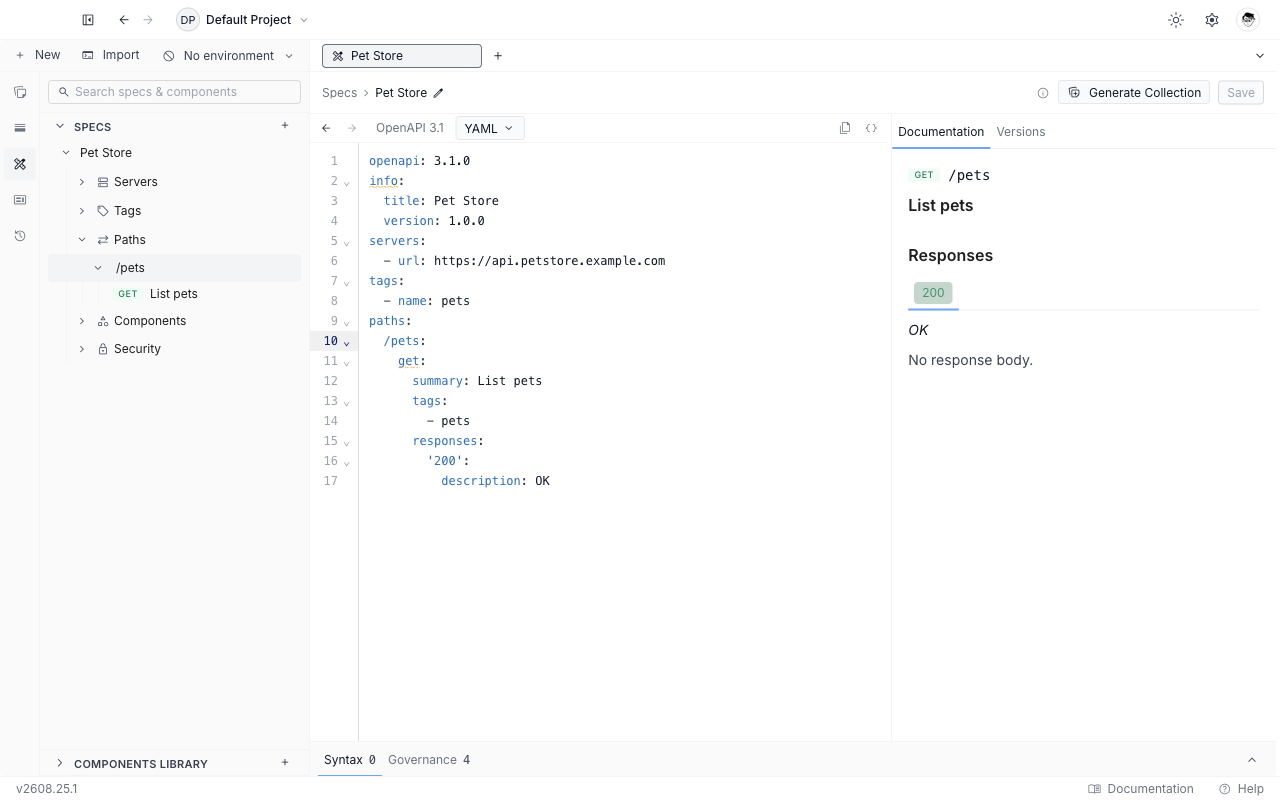This screenshot has height=800, width=1280.
Task: Fold line 15 responses block
Action: point(347,443)
